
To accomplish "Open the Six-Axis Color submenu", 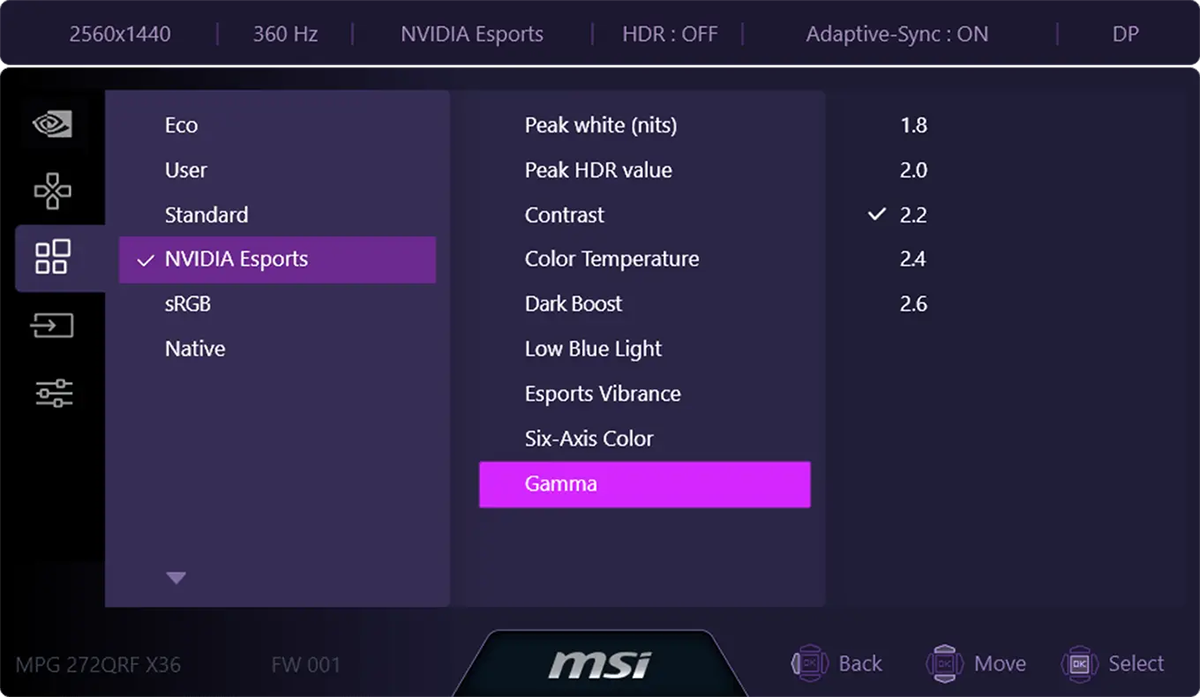I will click(589, 438).
